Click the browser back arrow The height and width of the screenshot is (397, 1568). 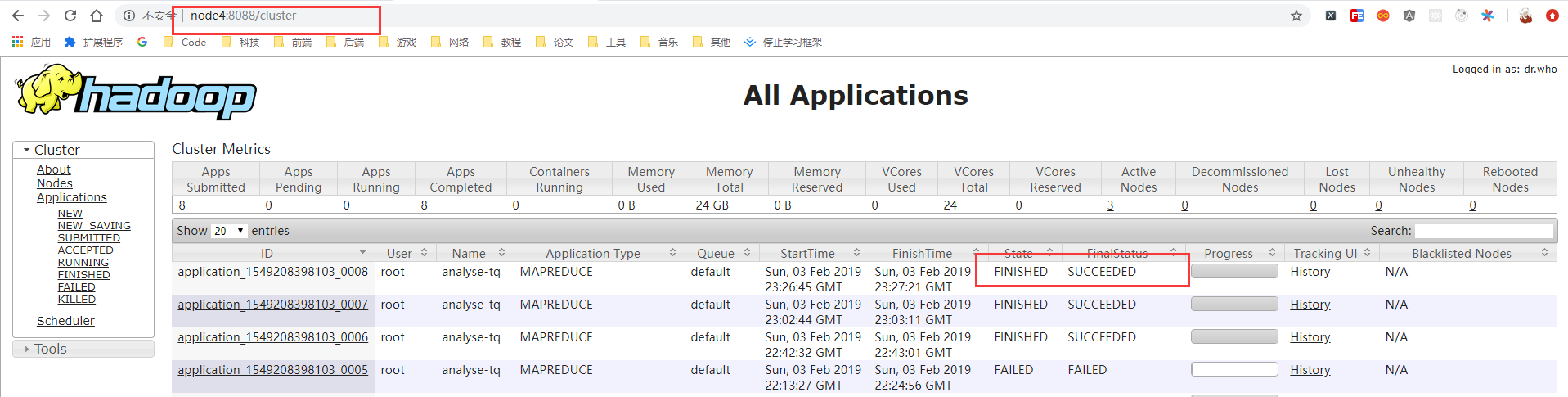pyautogui.click(x=18, y=16)
